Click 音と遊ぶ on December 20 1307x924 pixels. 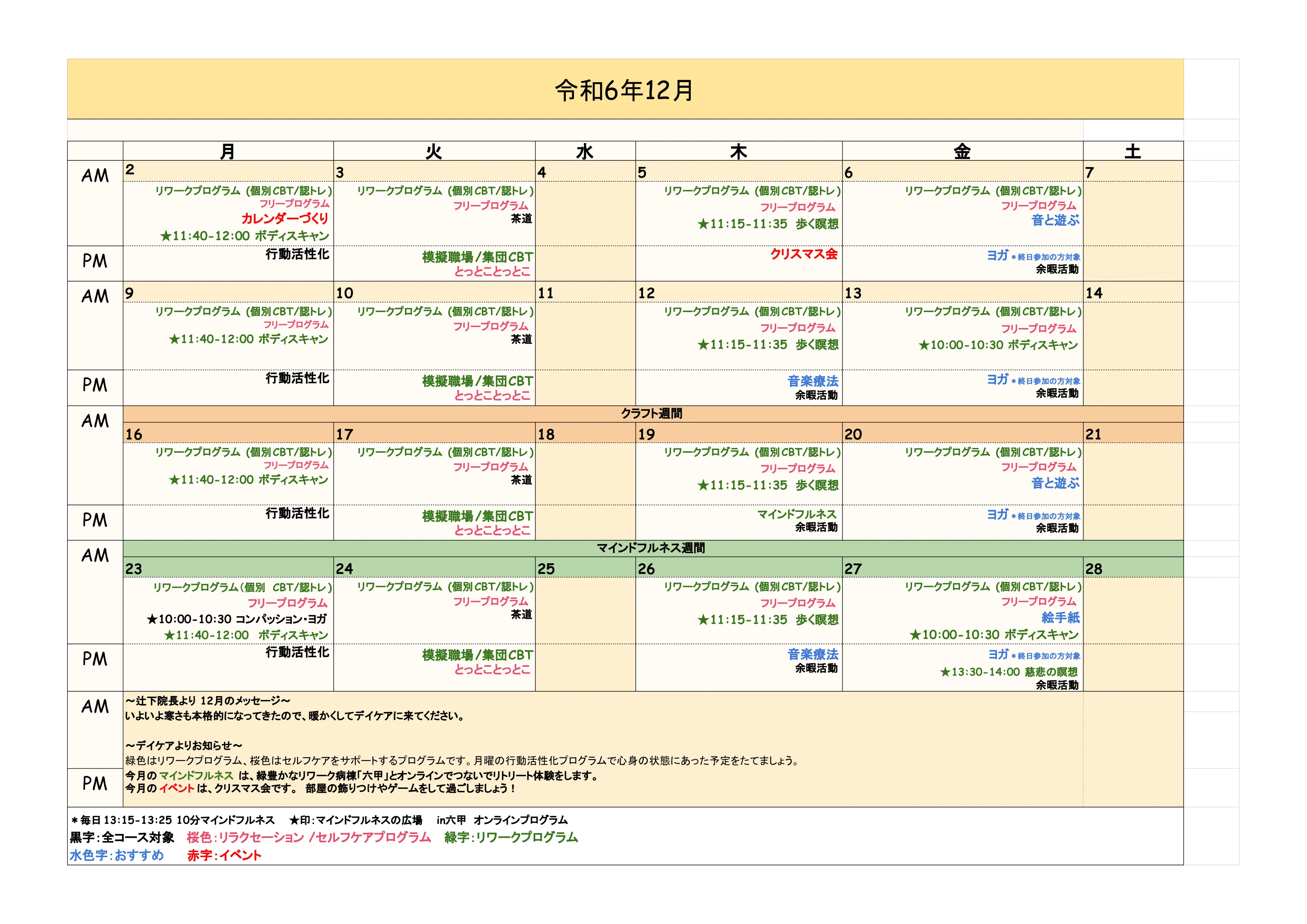[x=1055, y=483]
